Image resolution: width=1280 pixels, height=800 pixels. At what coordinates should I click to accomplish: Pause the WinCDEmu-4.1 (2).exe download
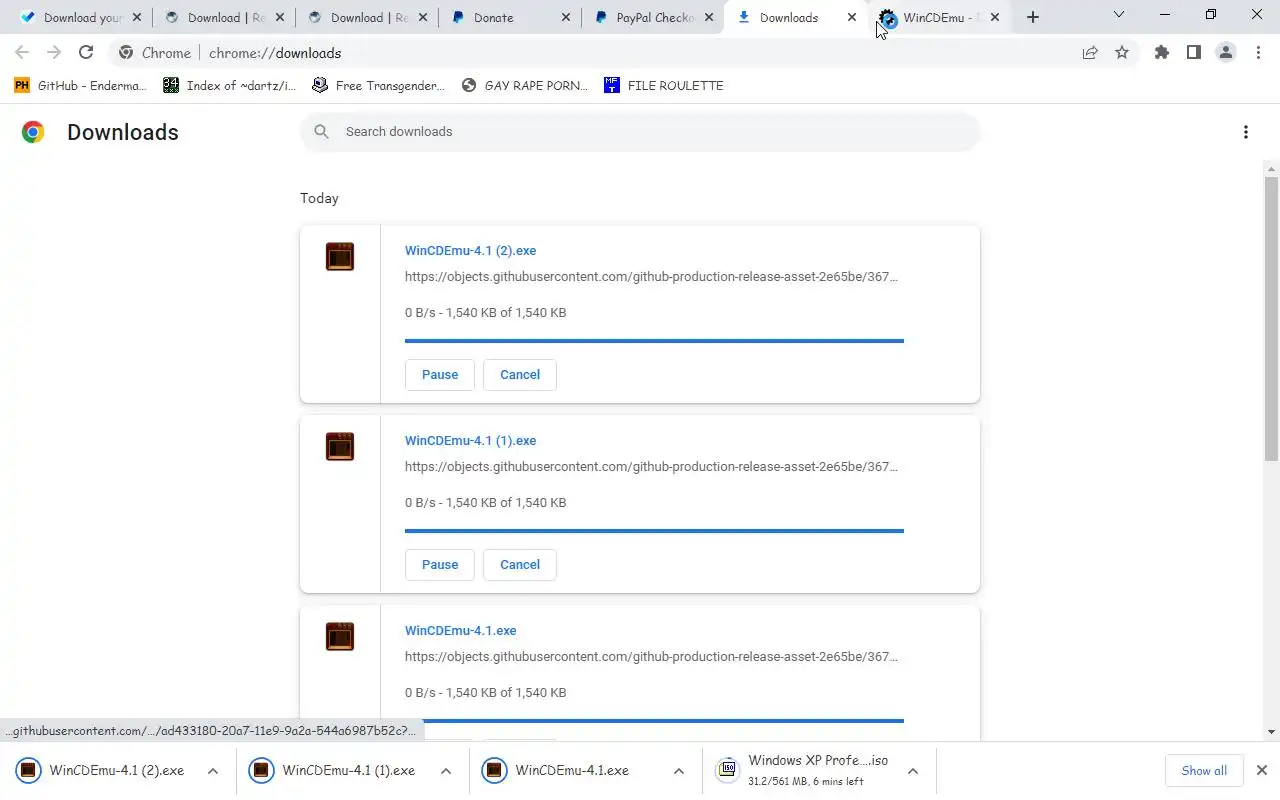click(x=440, y=375)
